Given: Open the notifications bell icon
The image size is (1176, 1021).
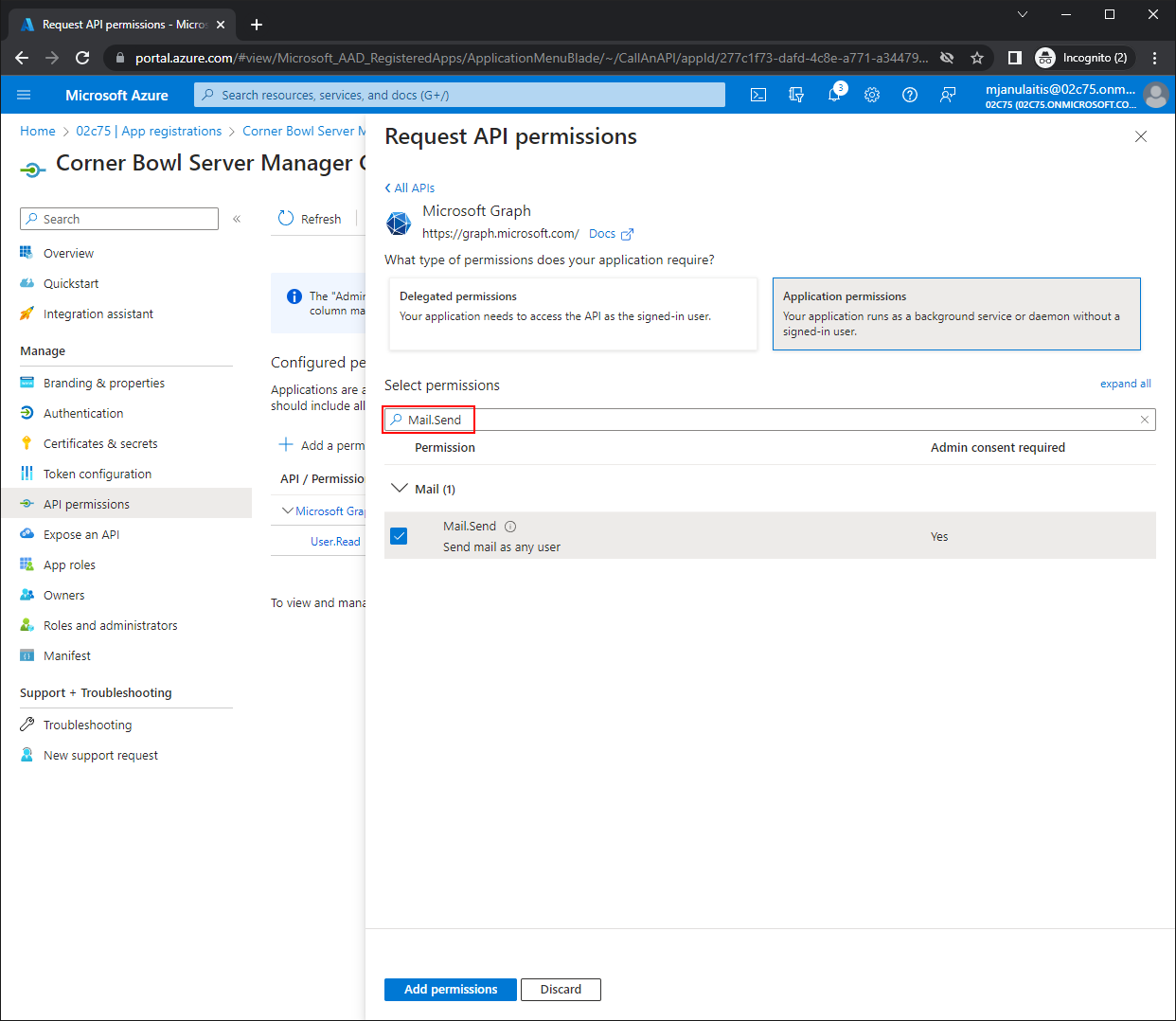Looking at the screenshot, I should point(834,95).
